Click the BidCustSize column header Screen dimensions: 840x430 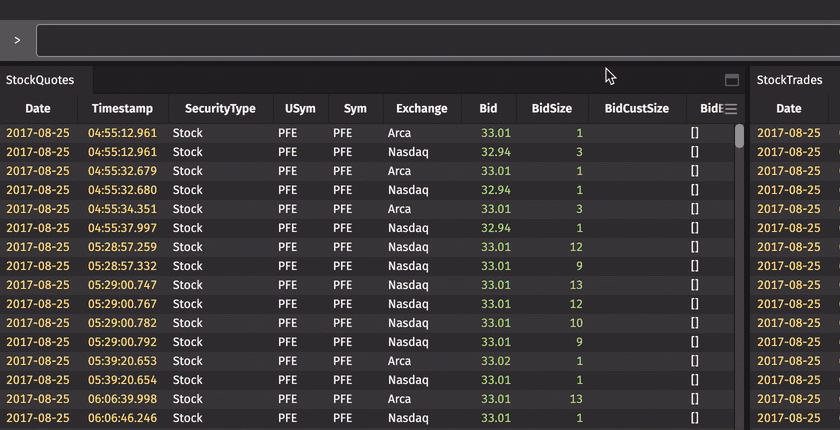(636, 109)
